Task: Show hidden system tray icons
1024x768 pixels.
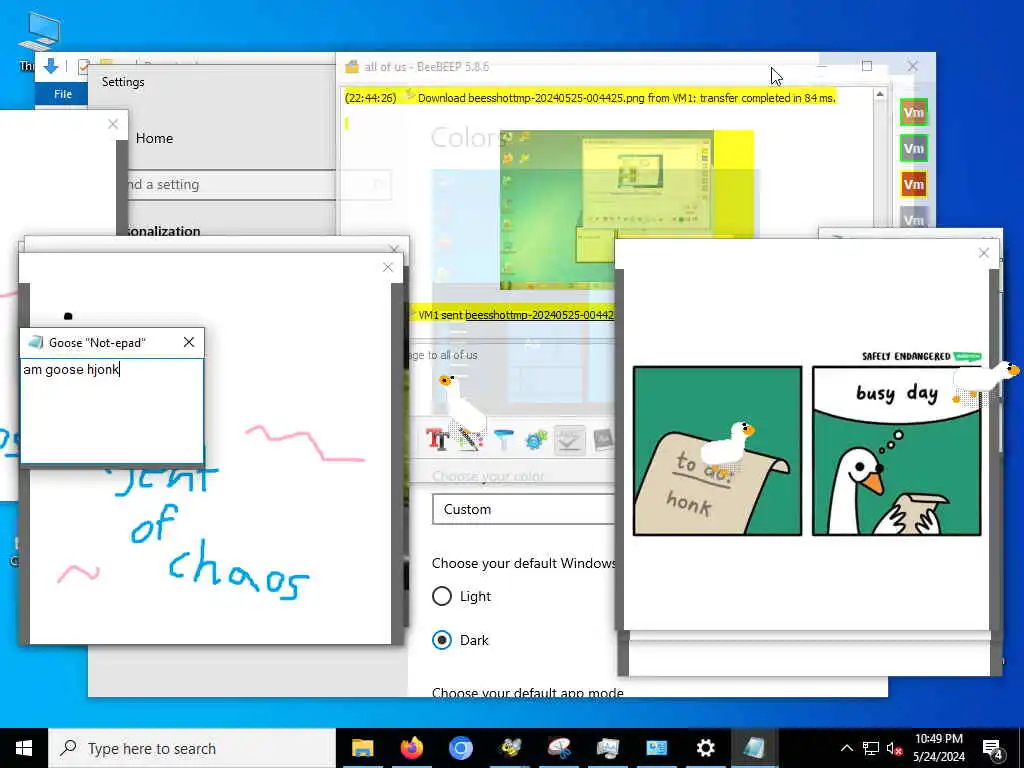Action: (x=846, y=748)
